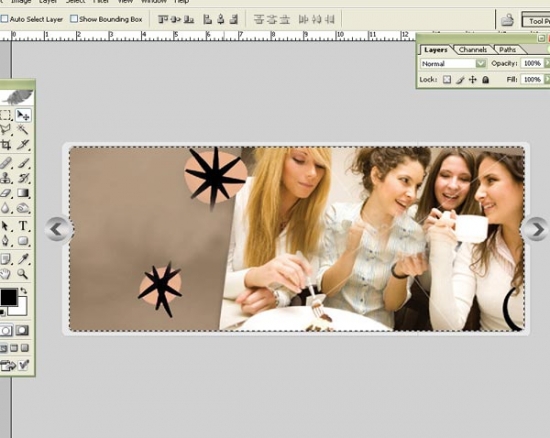
Task: Minimize the Layers palette window
Action: [x=541, y=38]
